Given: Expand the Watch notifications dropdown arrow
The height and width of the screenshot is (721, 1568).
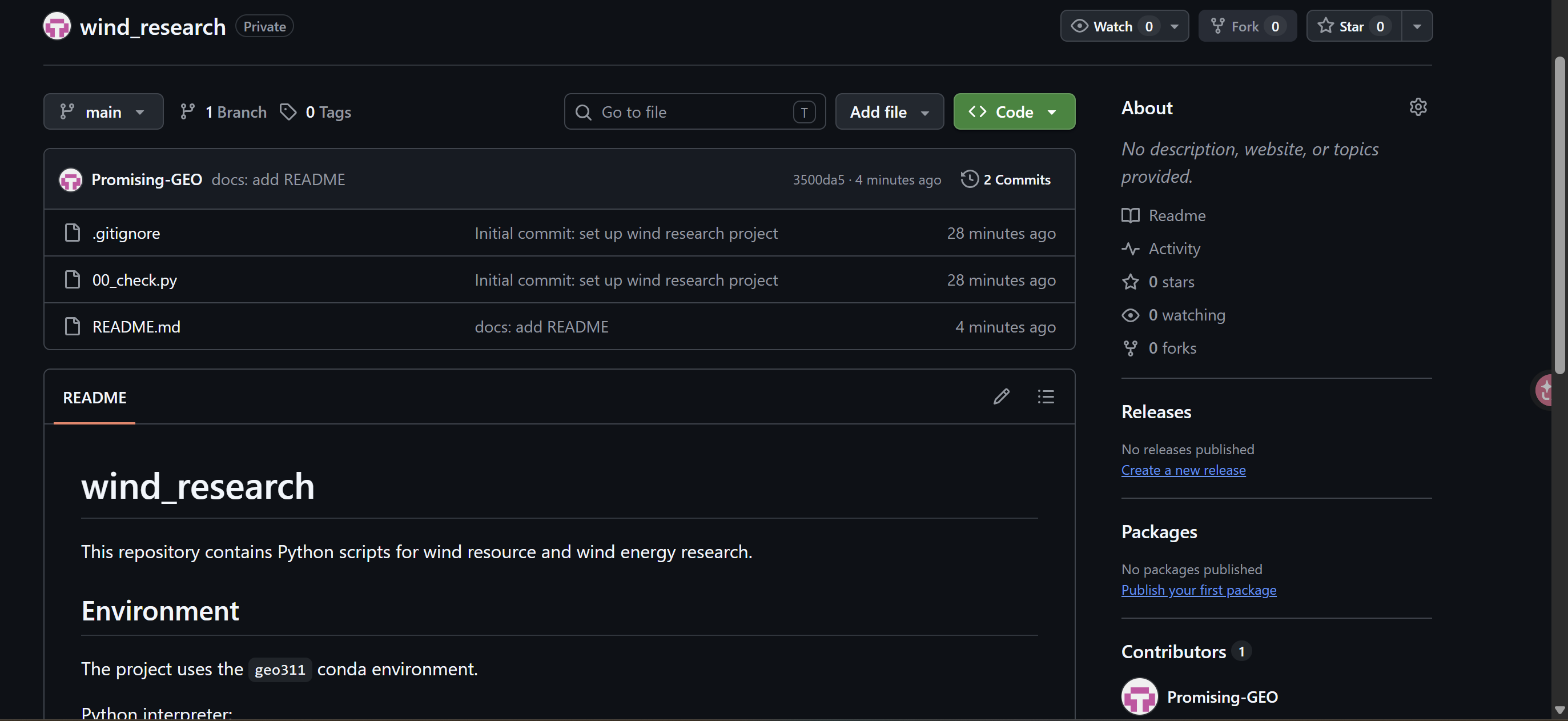Looking at the screenshot, I should click(x=1174, y=26).
